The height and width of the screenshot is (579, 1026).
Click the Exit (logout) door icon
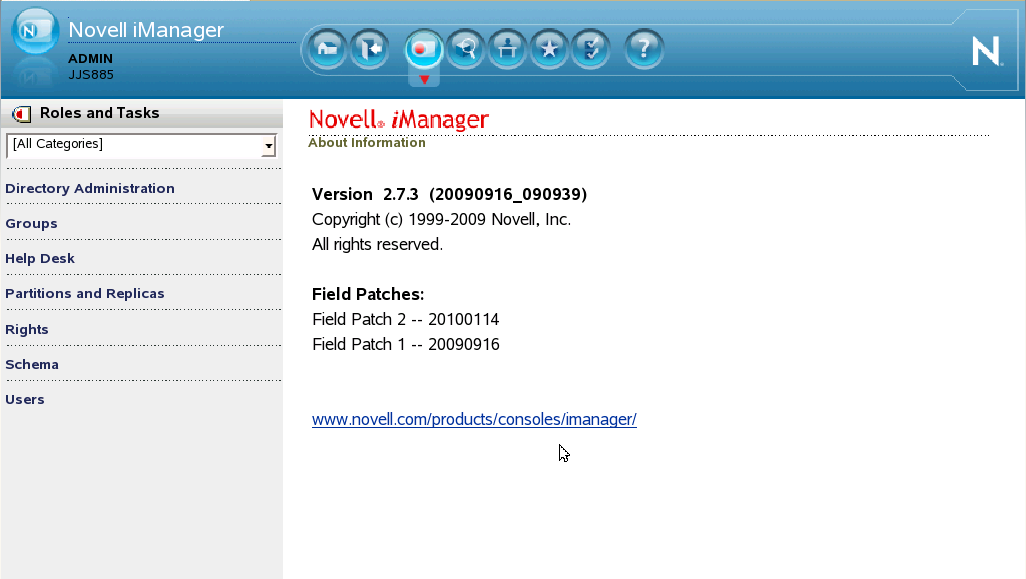(370, 48)
